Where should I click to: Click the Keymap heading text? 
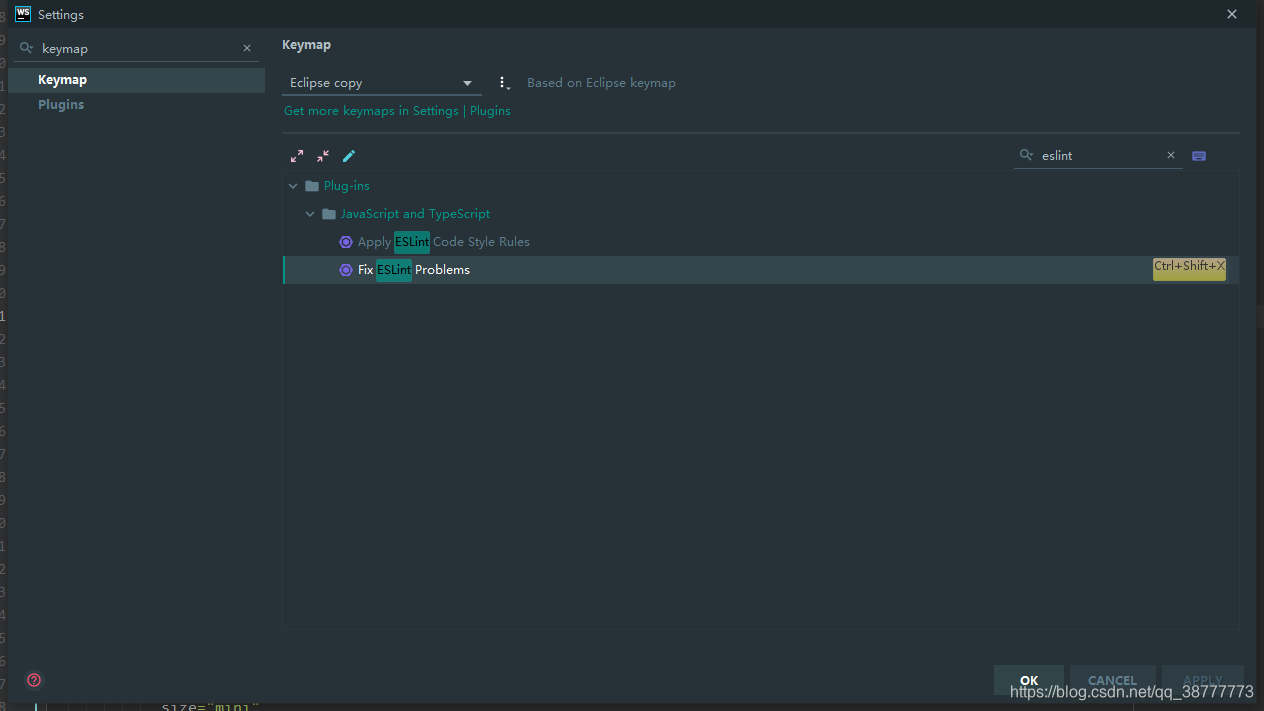point(306,45)
